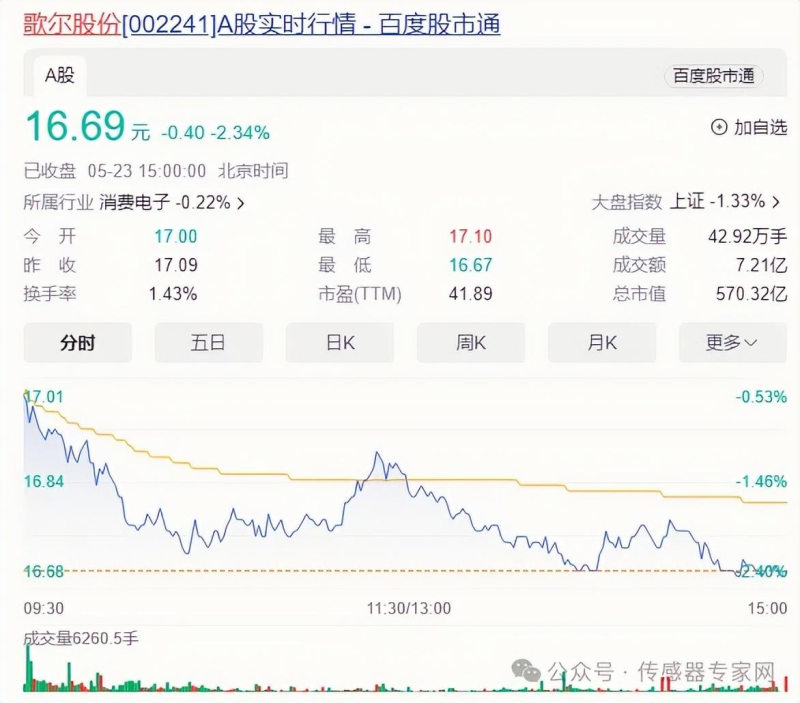The width and height of the screenshot is (800, 703).
Task: Click the price change -0.40 -2.34%
Action: (x=215, y=133)
